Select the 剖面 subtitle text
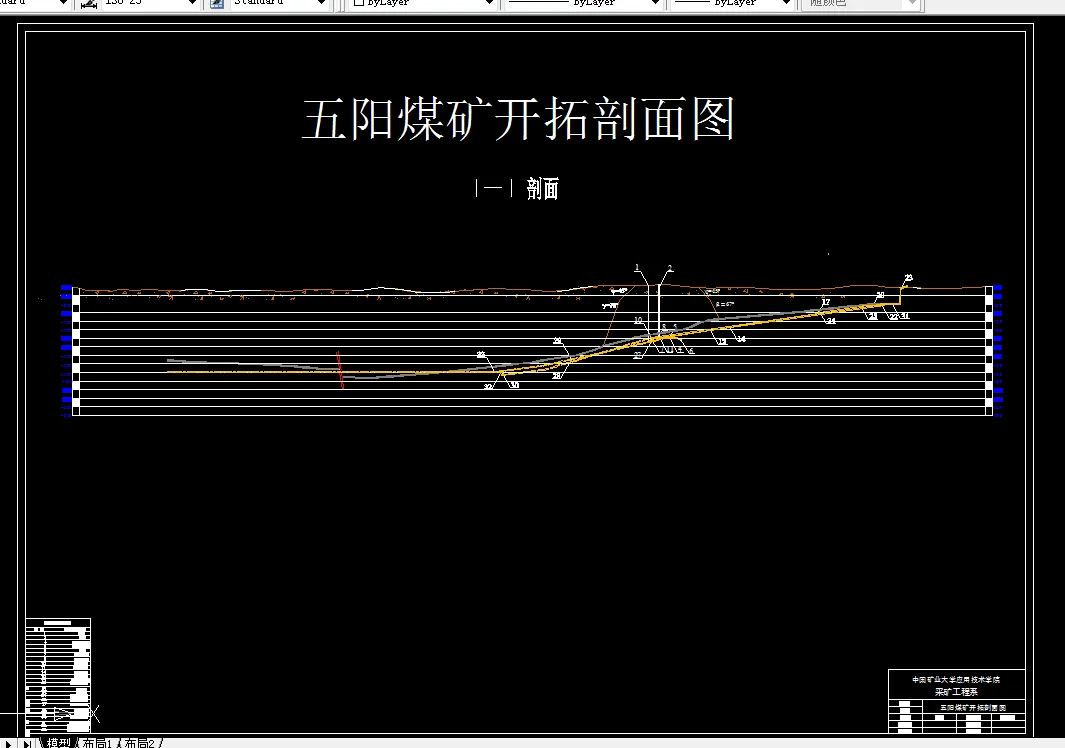This screenshot has width=1065, height=748. click(543, 189)
